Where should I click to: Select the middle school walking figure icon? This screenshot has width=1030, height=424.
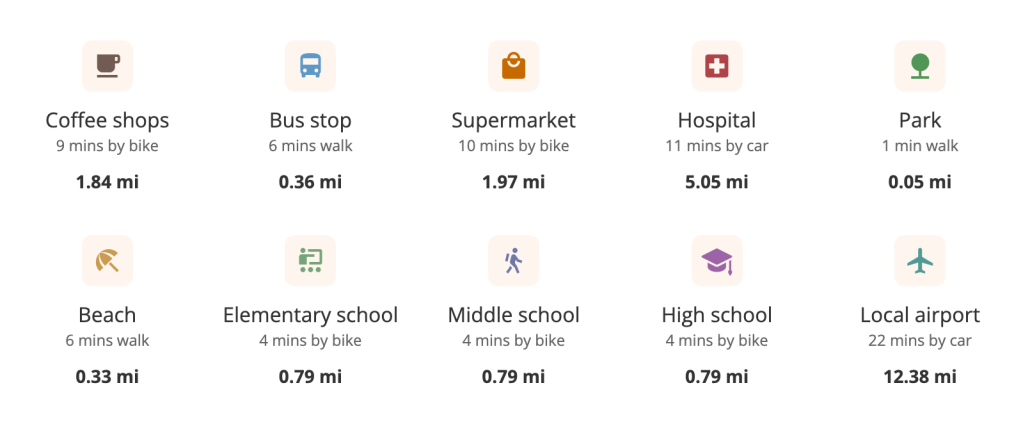coord(513,261)
